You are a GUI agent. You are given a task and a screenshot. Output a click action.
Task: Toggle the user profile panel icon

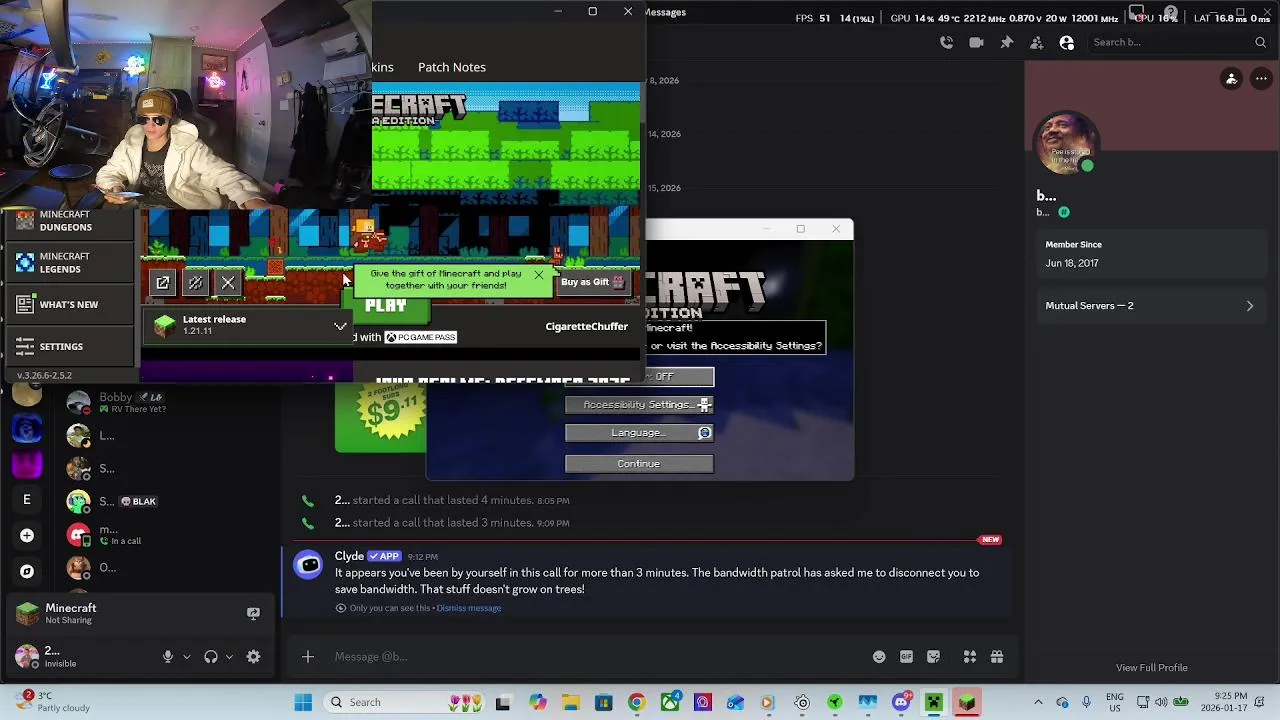[x=1066, y=42]
